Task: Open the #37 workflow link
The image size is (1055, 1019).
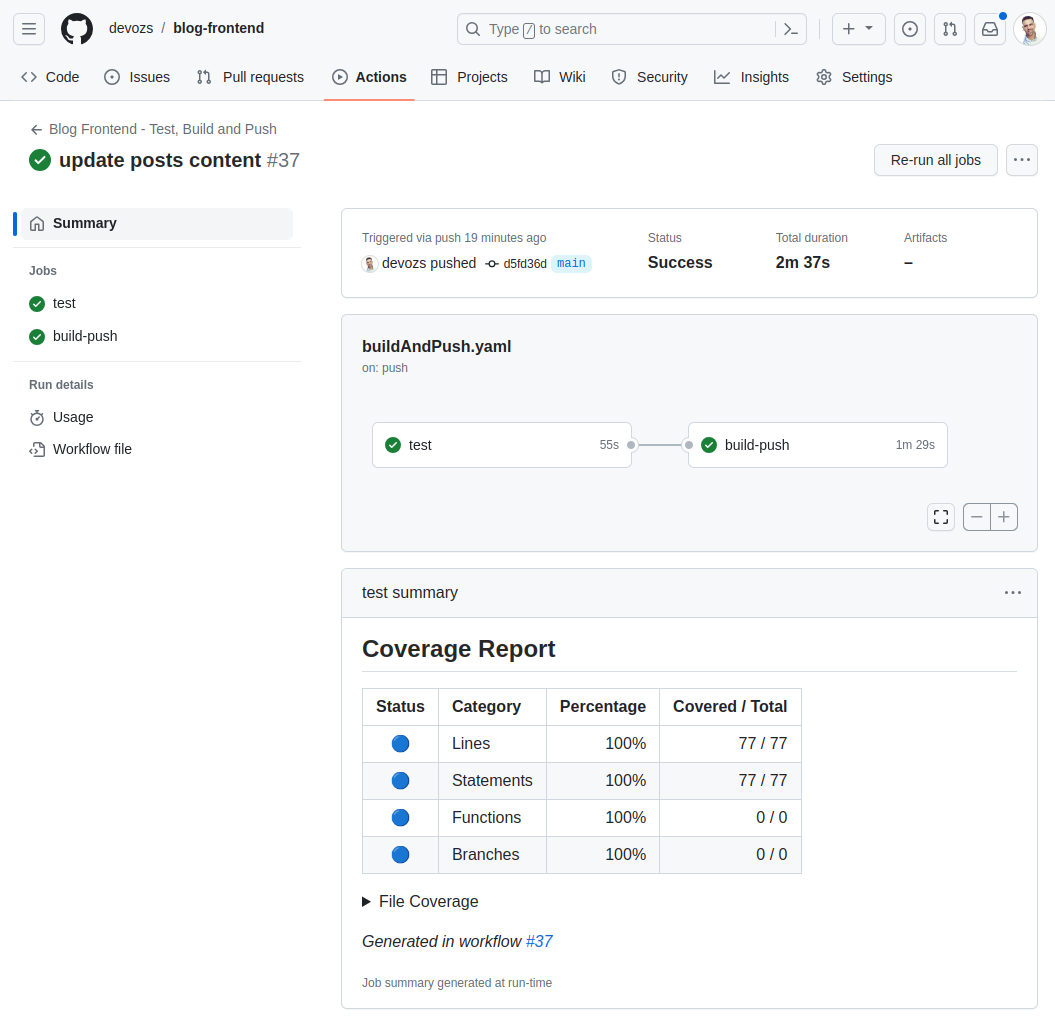Action: point(539,941)
